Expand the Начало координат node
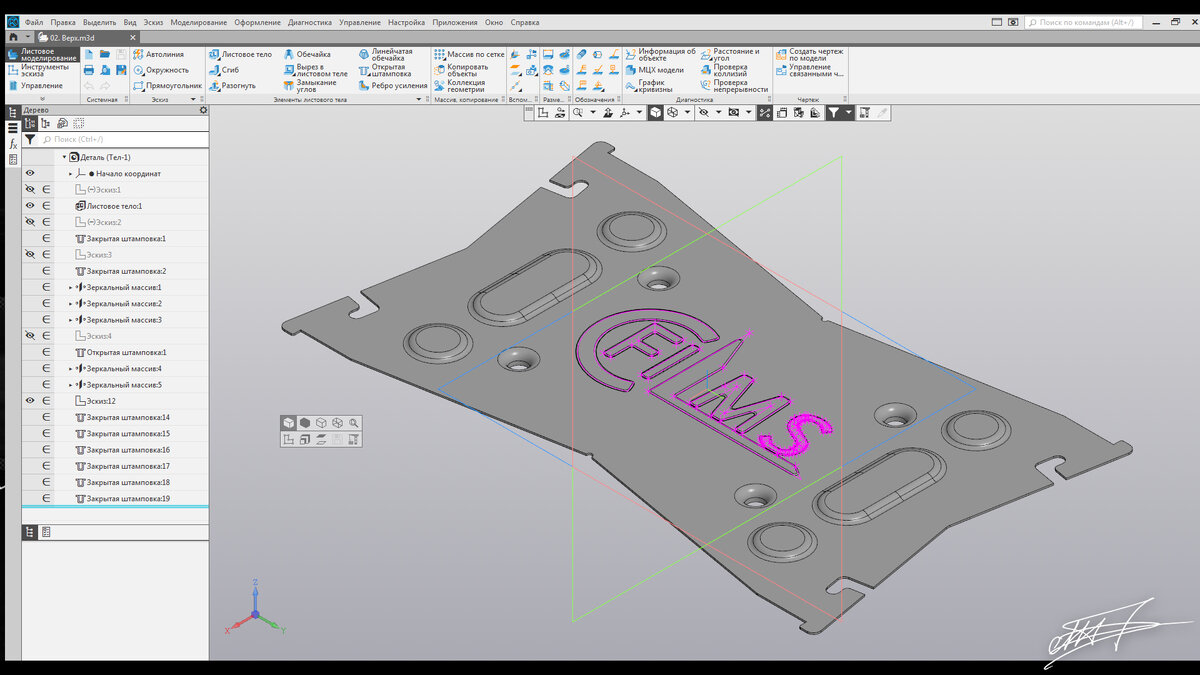 pyautogui.click(x=70, y=173)
